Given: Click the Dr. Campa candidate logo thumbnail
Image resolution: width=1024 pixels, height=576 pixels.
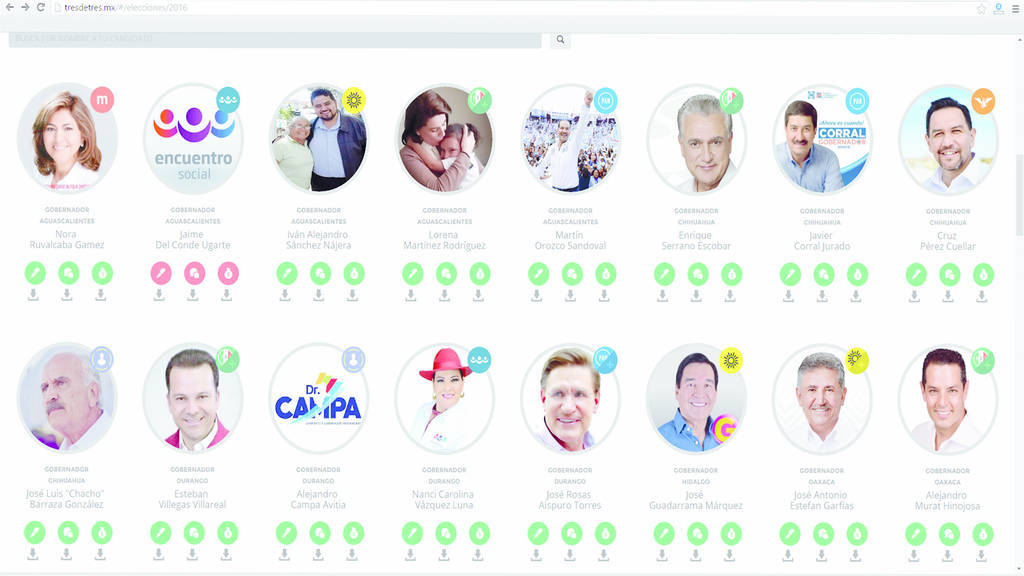Looking at the screenshot, I should tap(319, 398).
